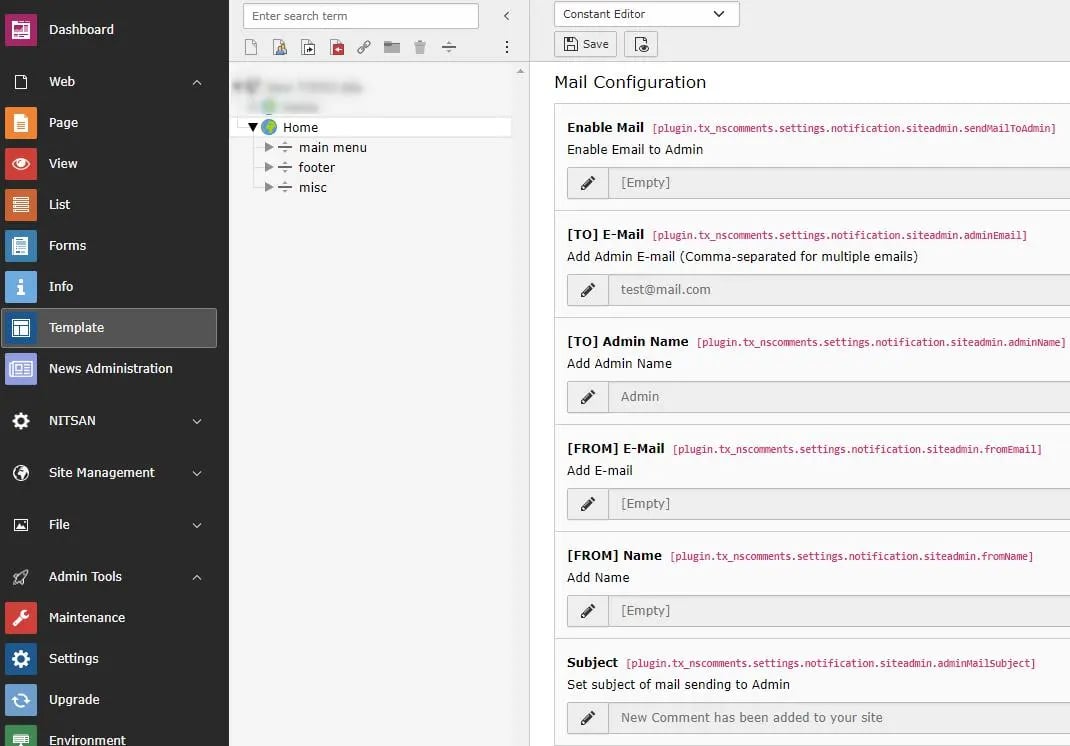This screenshot has height=746, width=1070.
Task: Collapse the Admin Tools module group
Action: point(197,577)
